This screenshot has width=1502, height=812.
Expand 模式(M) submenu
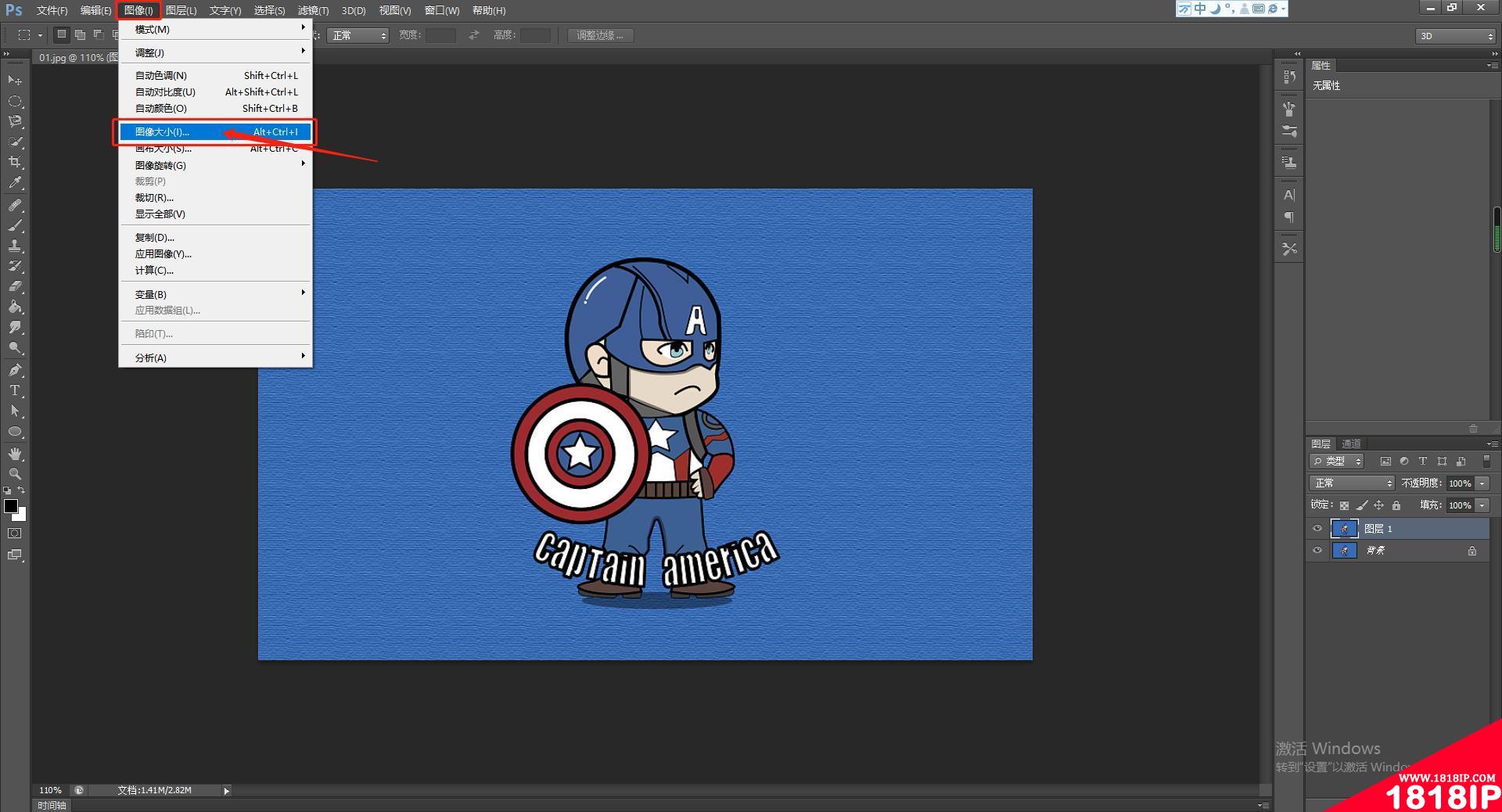point(216,30)
